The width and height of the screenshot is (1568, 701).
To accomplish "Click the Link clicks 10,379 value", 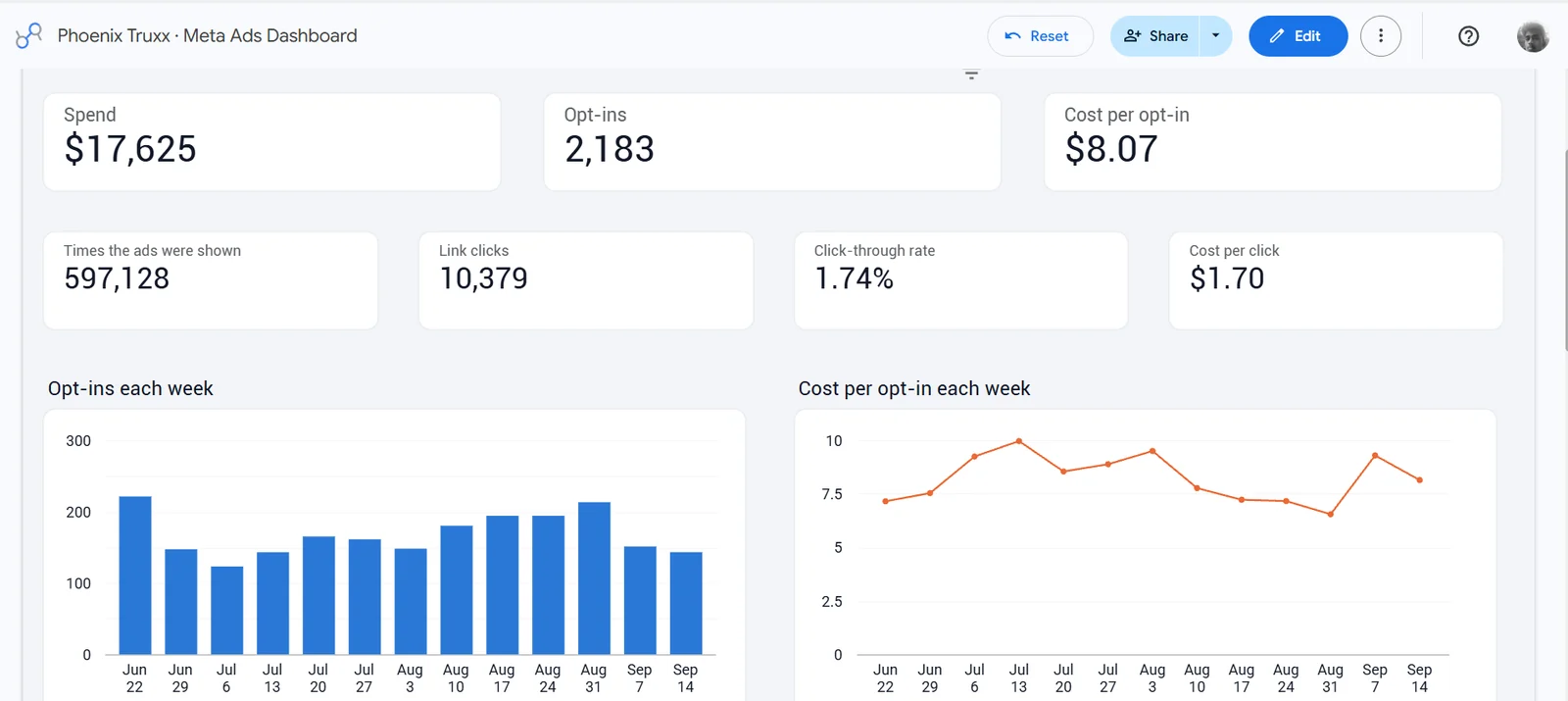I will [x=483, y=279].
